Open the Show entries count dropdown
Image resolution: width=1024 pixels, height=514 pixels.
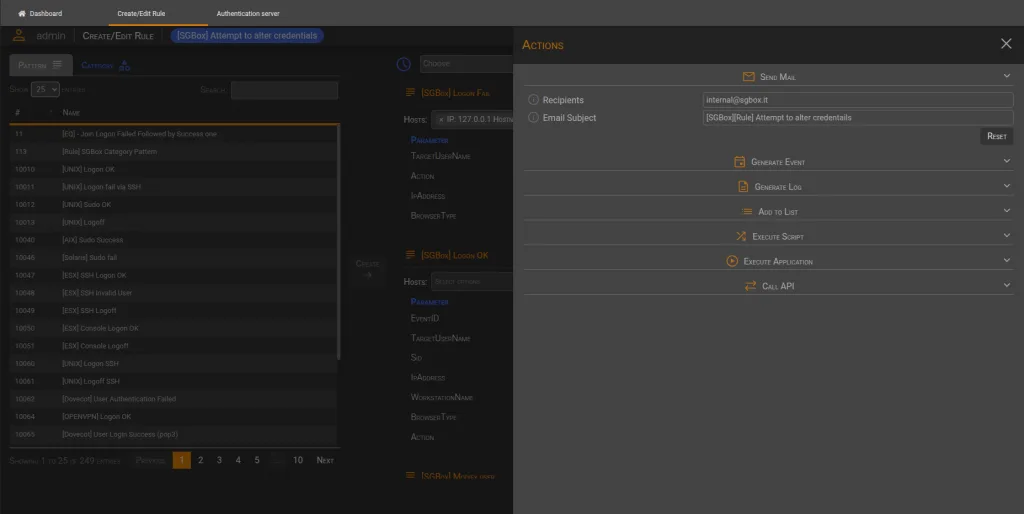(x=45, y=89)
